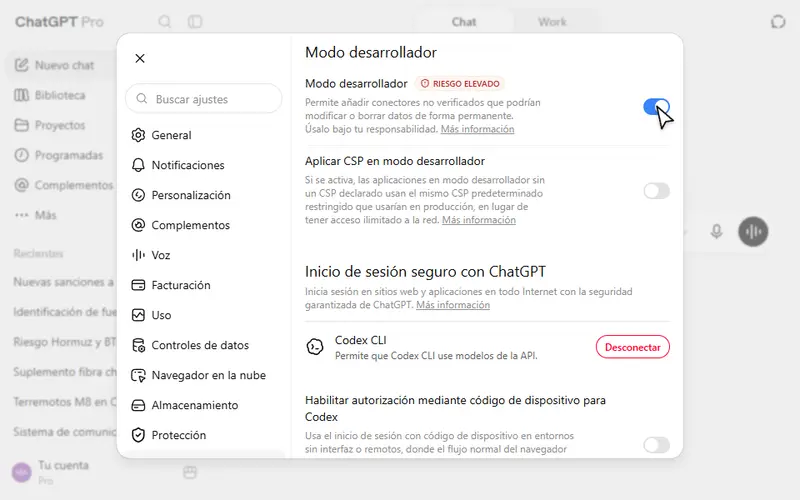The width and height of the screenshot is (800, 500).
Task: Click the Personalización icon
Action: [x=138, y=195]
